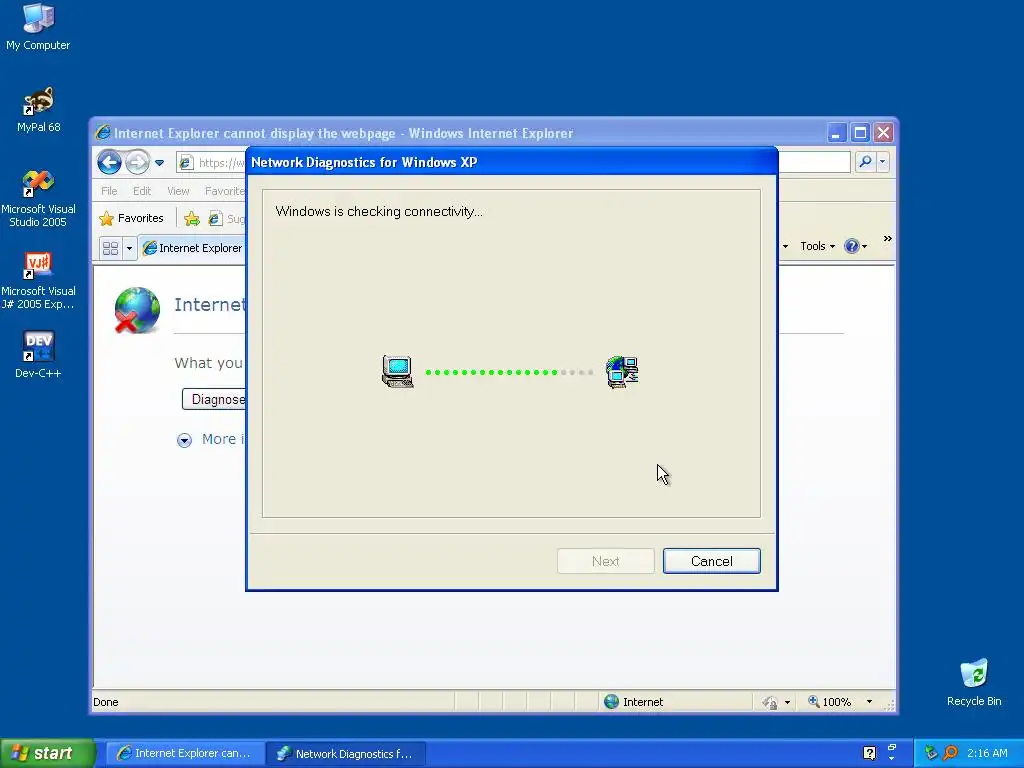1024x768 pixels.
Task: Click globe with red X error icon
Action: point(137,310)
